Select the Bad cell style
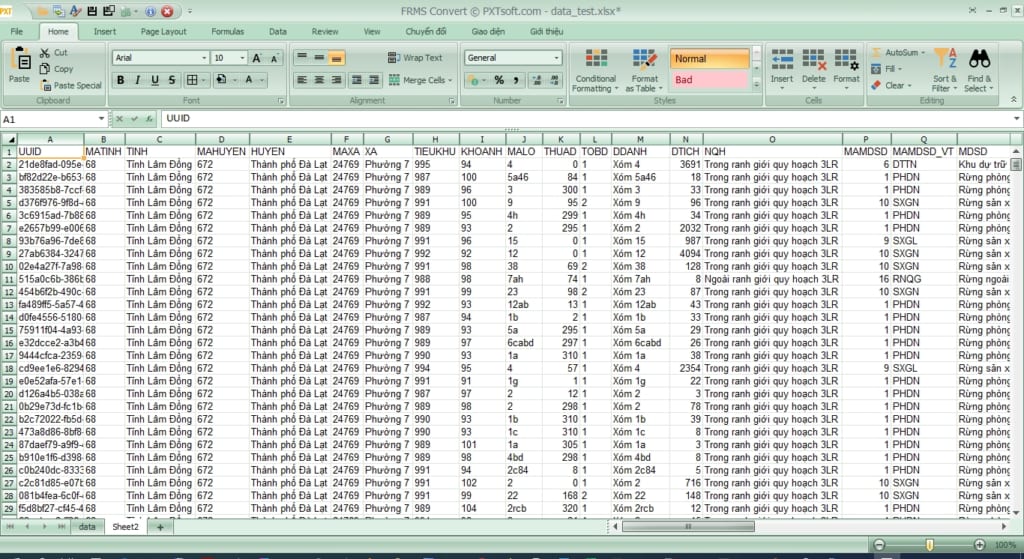 point(706,80)
